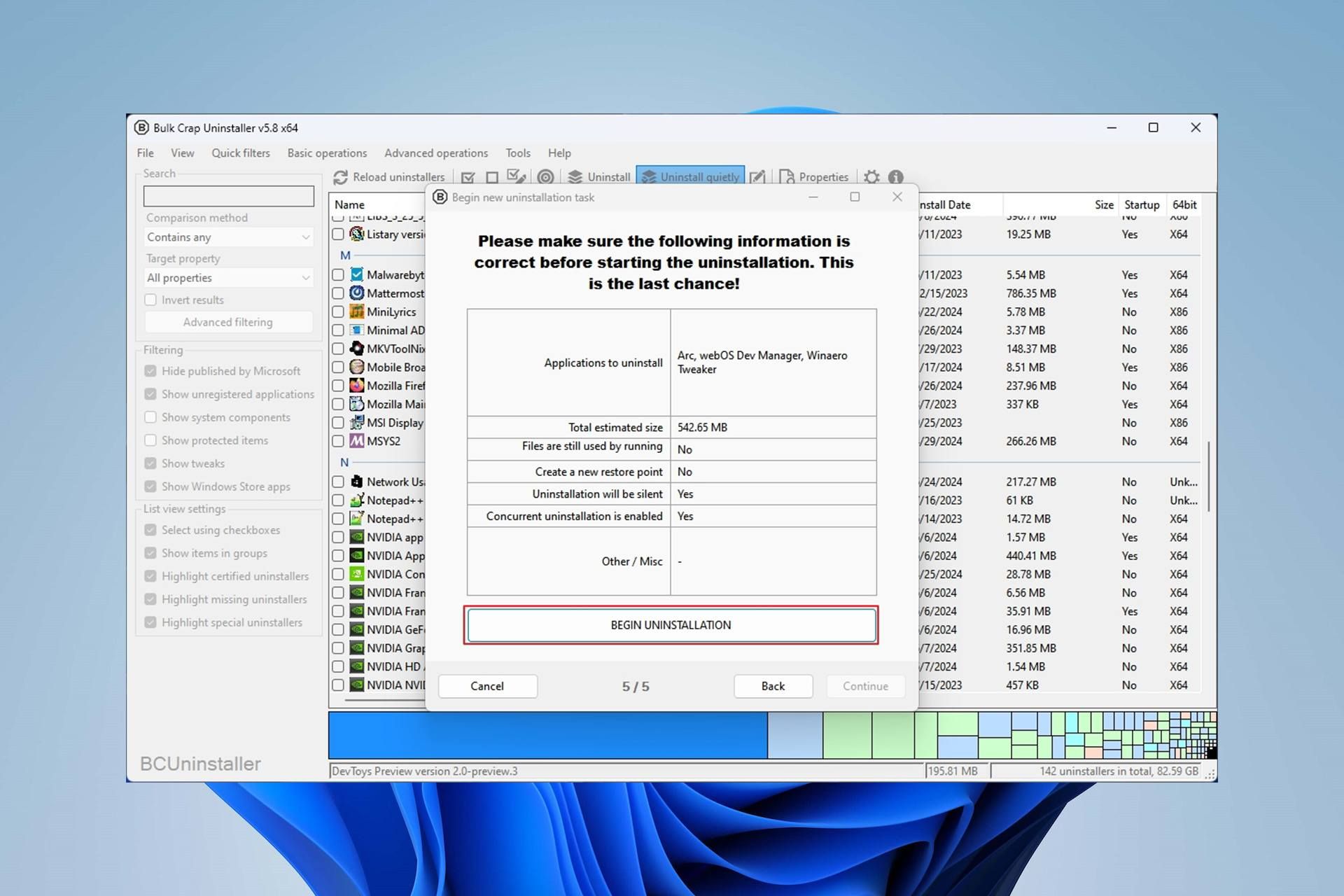1344x896 pixels.
Task: Click the dialog's BCU logo icon
Action: point(440,197)
